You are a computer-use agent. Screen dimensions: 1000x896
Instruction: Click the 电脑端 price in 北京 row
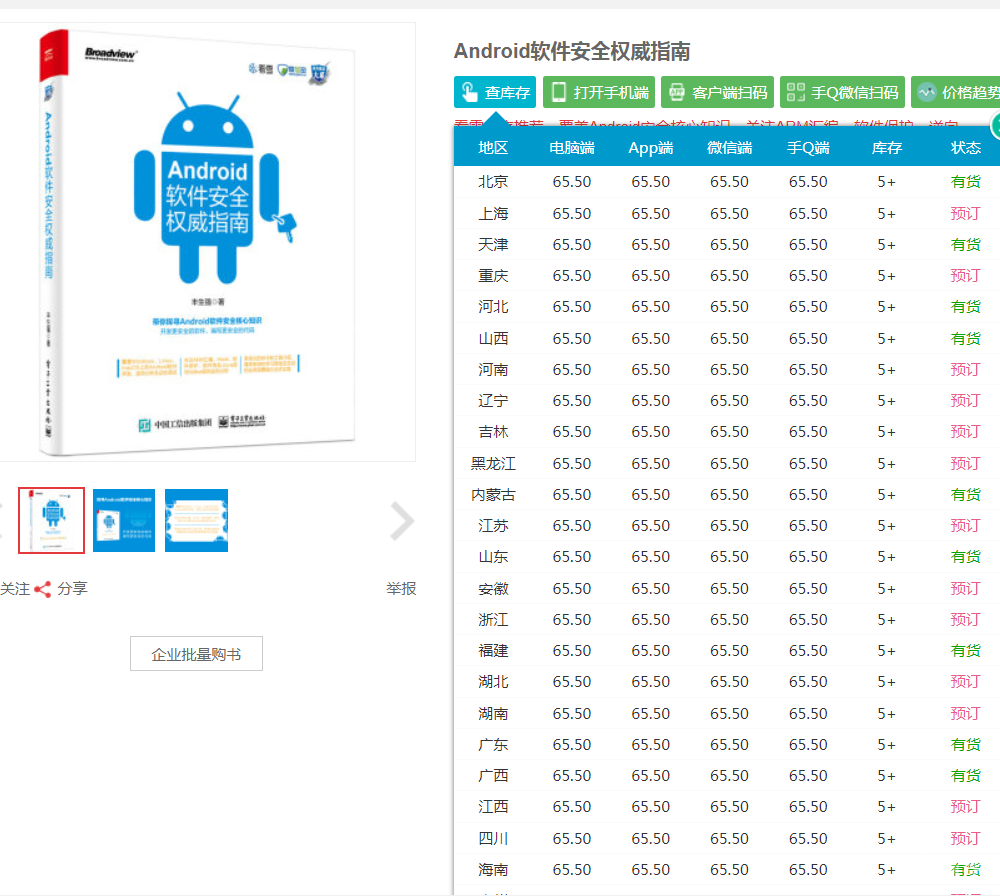[572, 182]
